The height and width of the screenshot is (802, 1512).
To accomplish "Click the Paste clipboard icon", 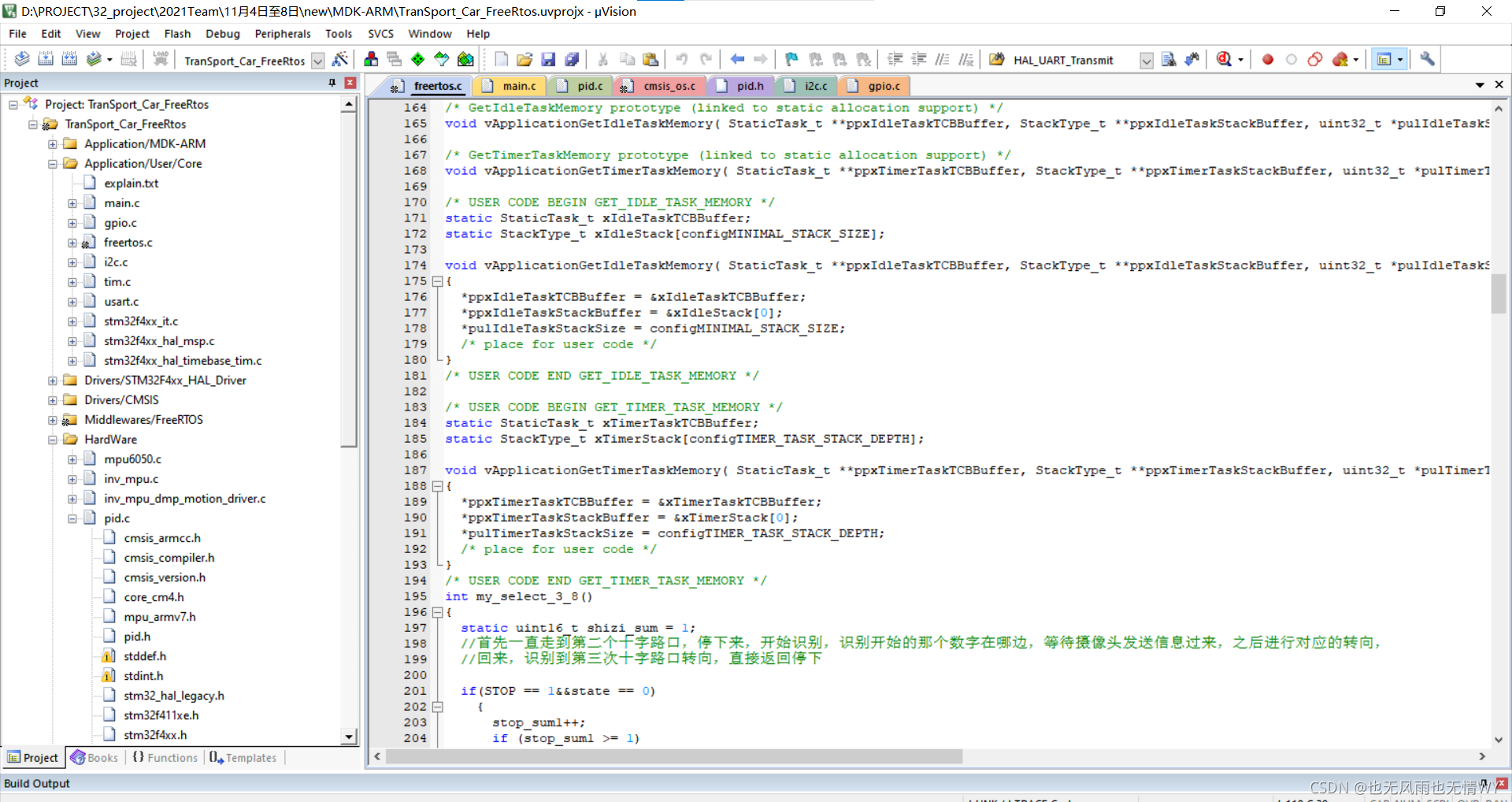I will tap(650, 59).
